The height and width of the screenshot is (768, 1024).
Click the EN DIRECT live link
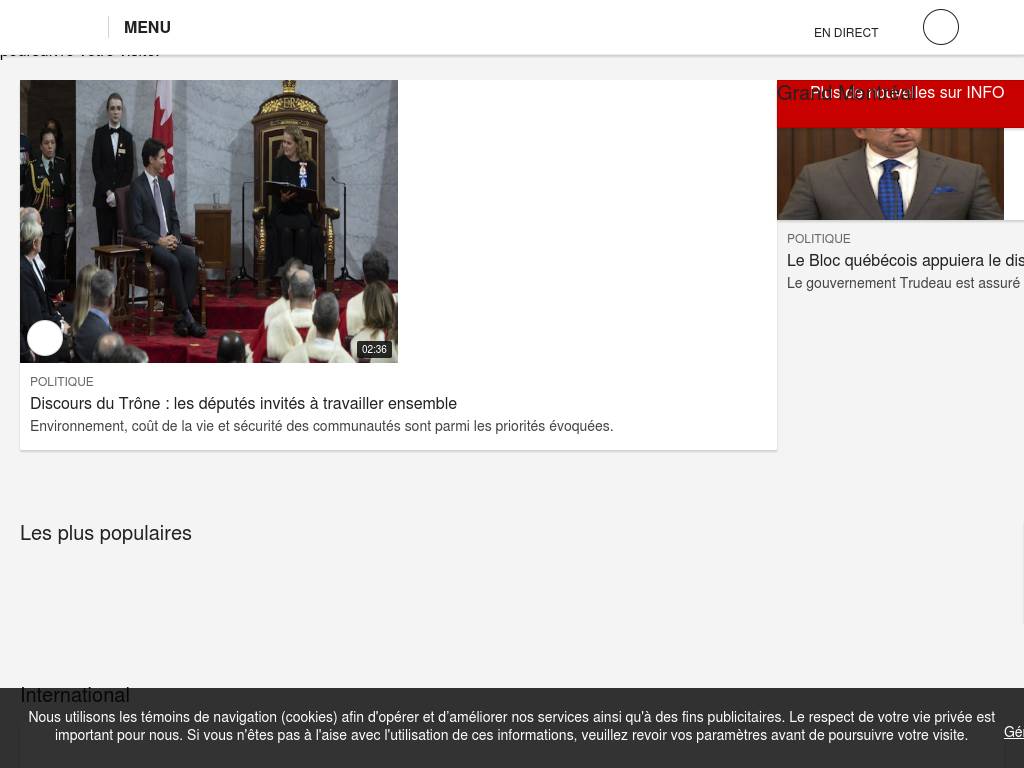point(846,33)
